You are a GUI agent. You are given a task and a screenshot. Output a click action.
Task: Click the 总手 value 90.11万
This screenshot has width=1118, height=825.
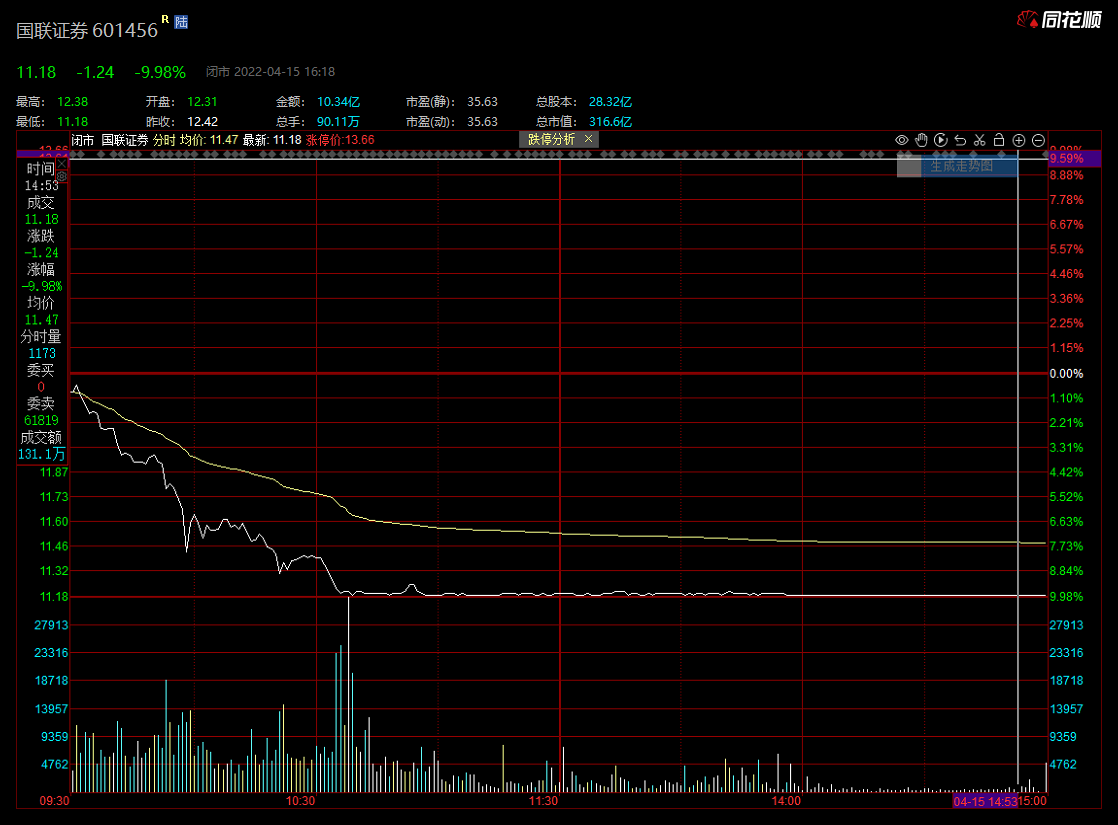point(339,122)
